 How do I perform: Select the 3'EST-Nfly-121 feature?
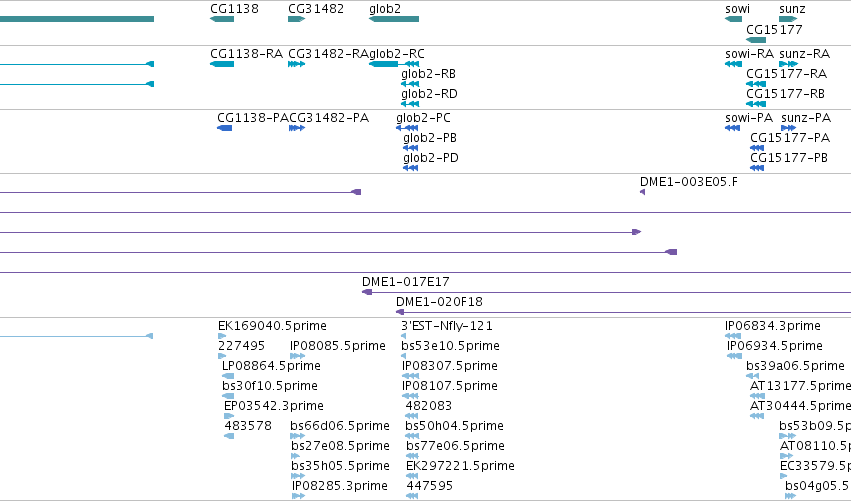pyautogui.click(x=403, y=337)
